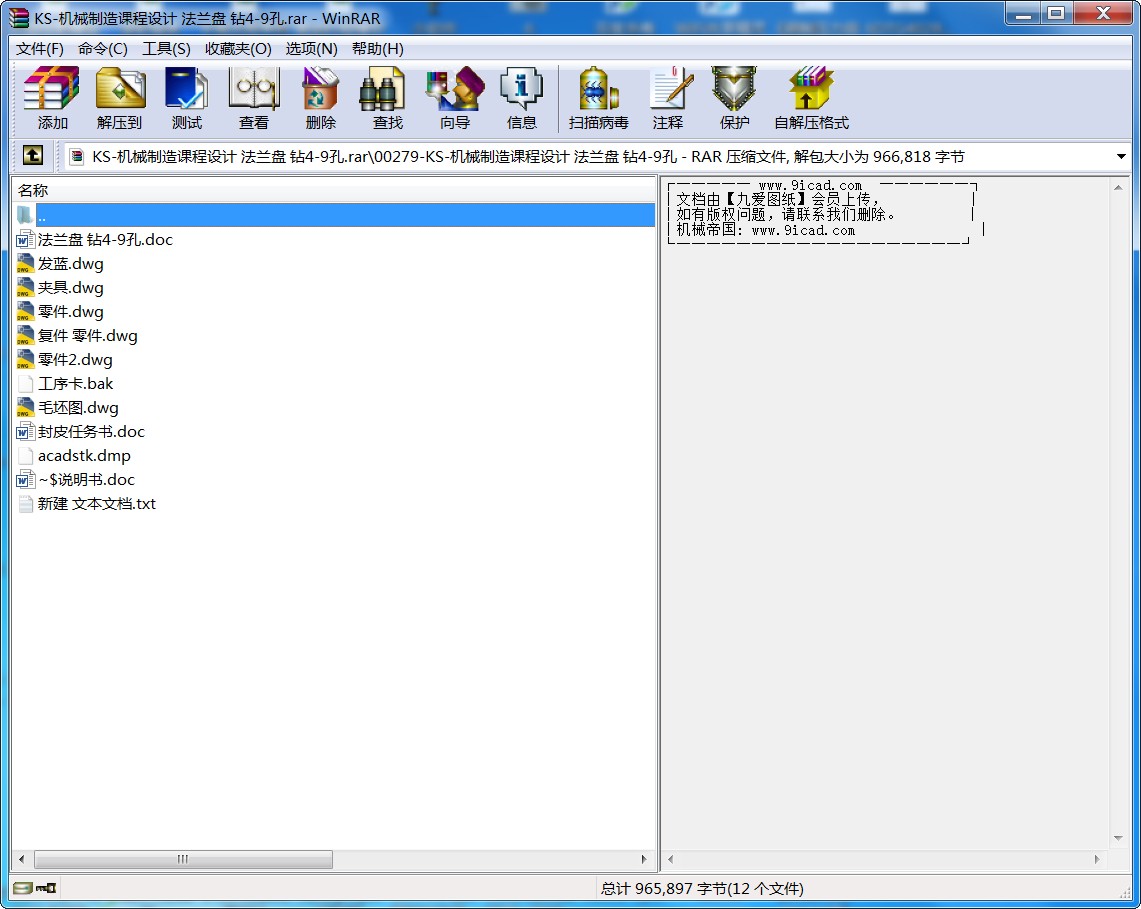Click the DWG icon of 发蓝.dwg
Image resolution: width=1141 pixels, height=909 pixels.
25,263
